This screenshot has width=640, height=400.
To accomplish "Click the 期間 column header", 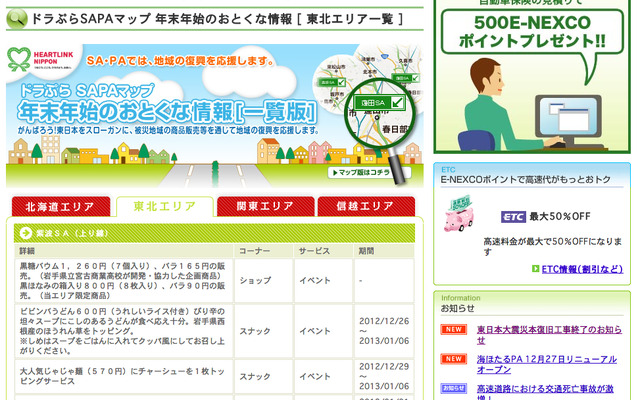I will pyautogui.click(x=384, y=251).
